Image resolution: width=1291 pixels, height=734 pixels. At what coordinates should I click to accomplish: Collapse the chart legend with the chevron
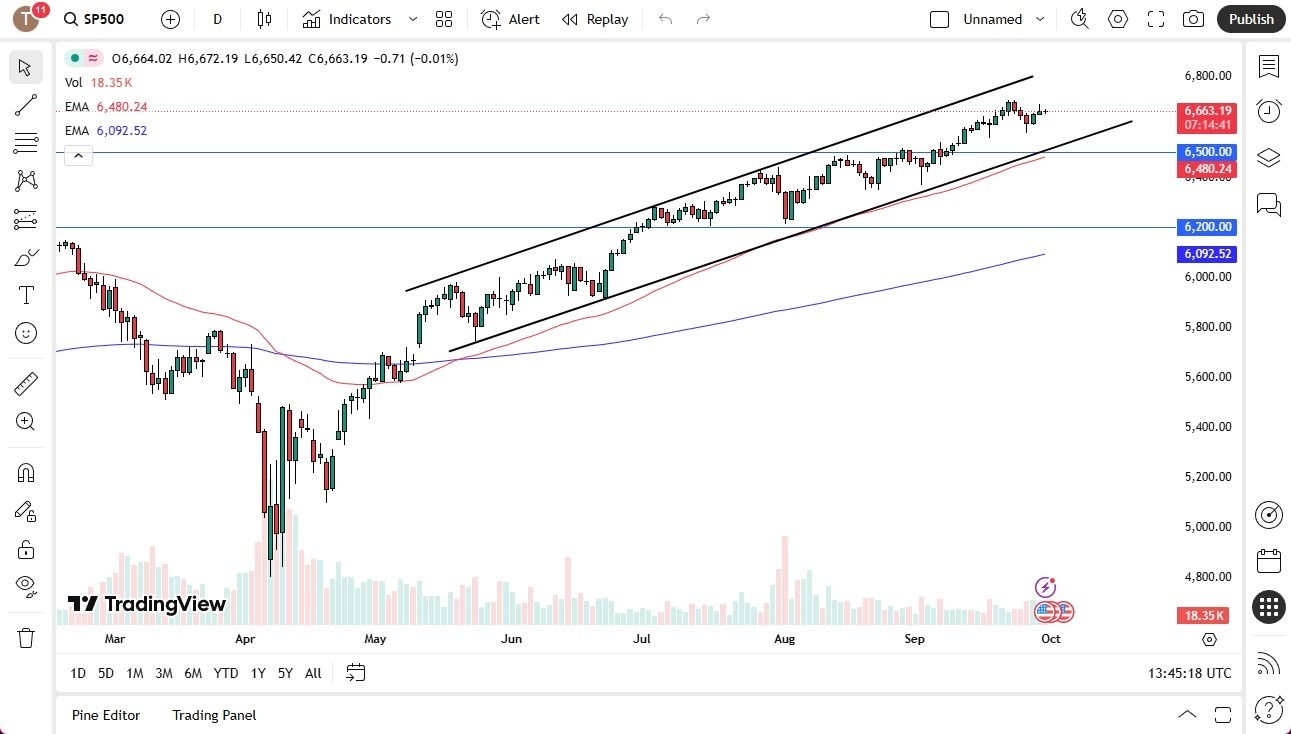[x=78, y=155]
